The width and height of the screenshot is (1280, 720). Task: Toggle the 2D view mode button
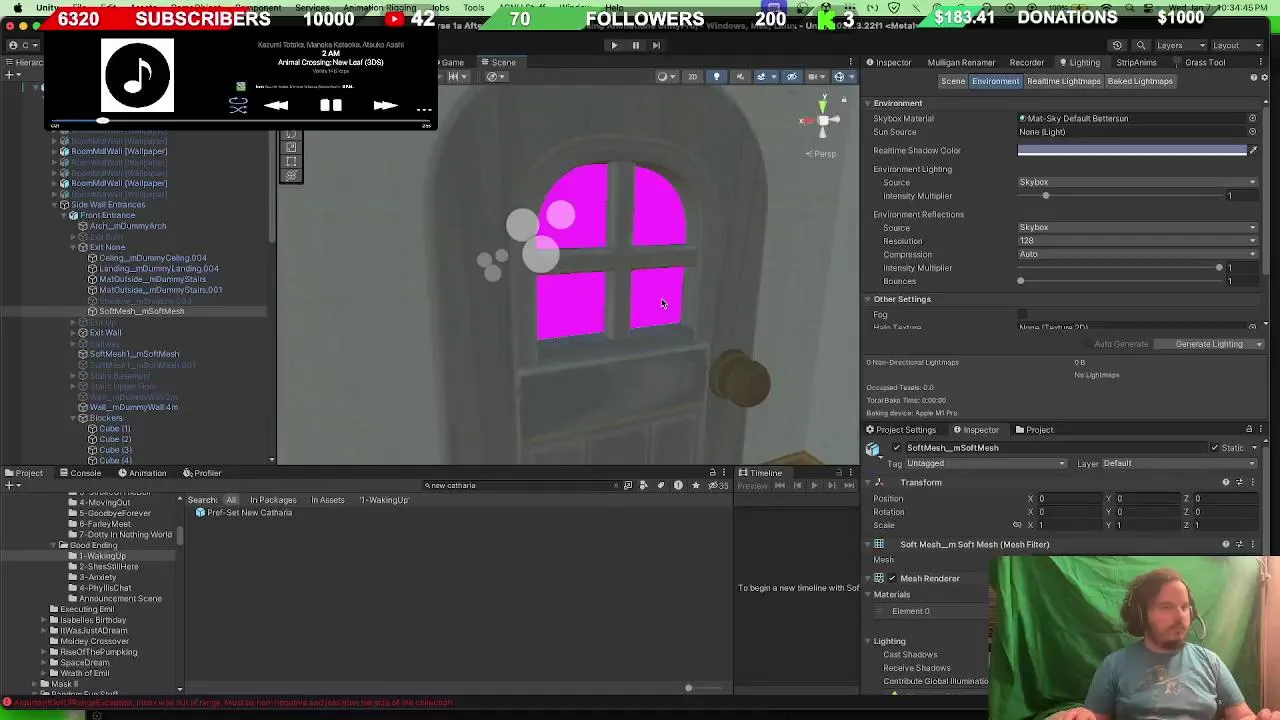pyautogui.click(x=692, y=77)
